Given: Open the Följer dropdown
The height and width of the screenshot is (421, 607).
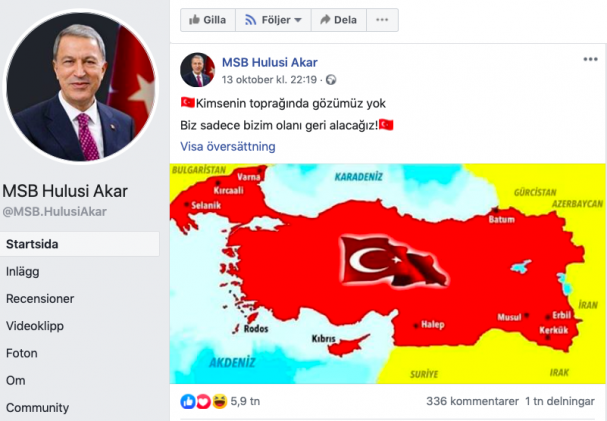Looking at the screenshot, I should click(273, 20).
